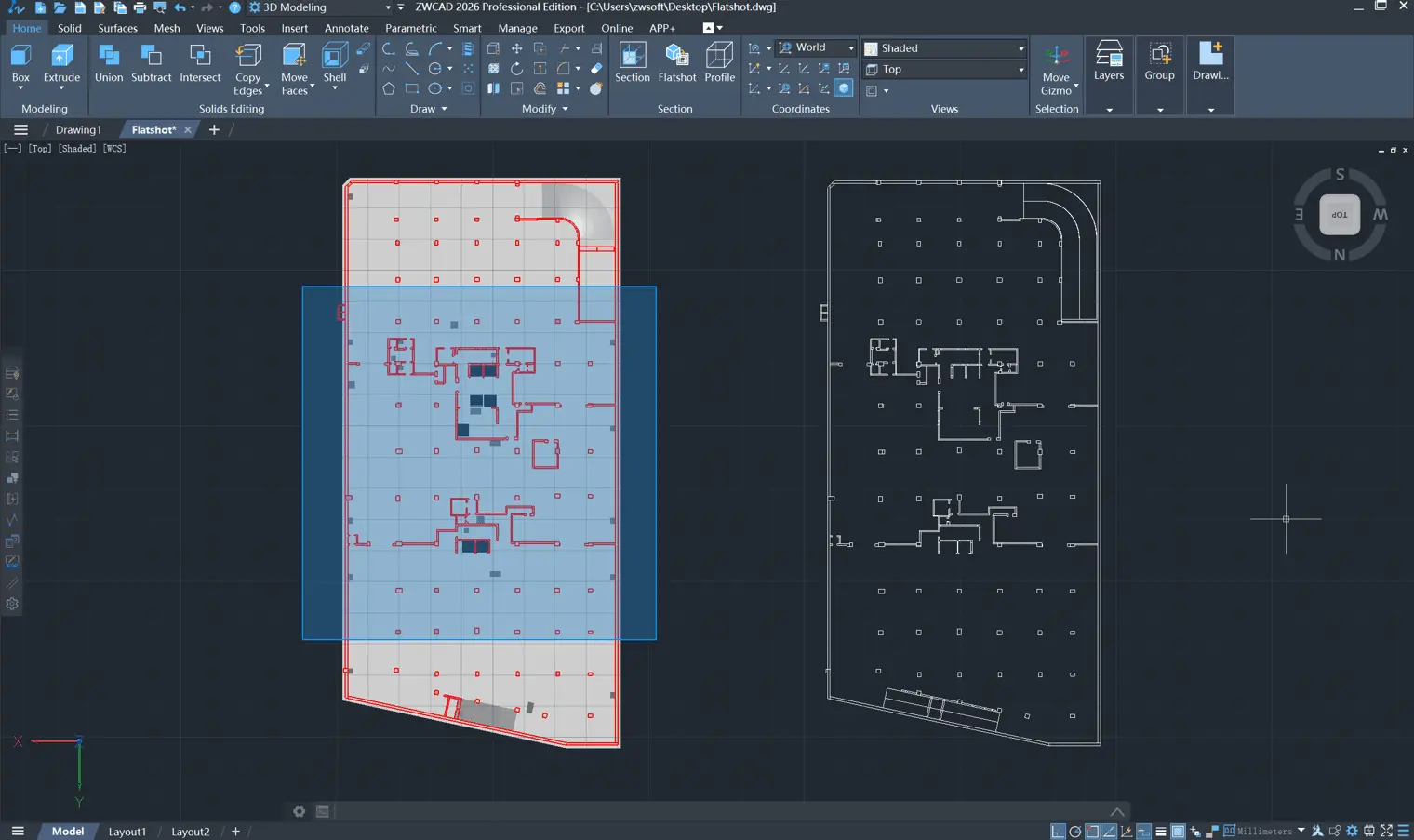Open the Shaded visual style dropdown
Viewport: 1414px width, 840px height.
coord(944,48)
